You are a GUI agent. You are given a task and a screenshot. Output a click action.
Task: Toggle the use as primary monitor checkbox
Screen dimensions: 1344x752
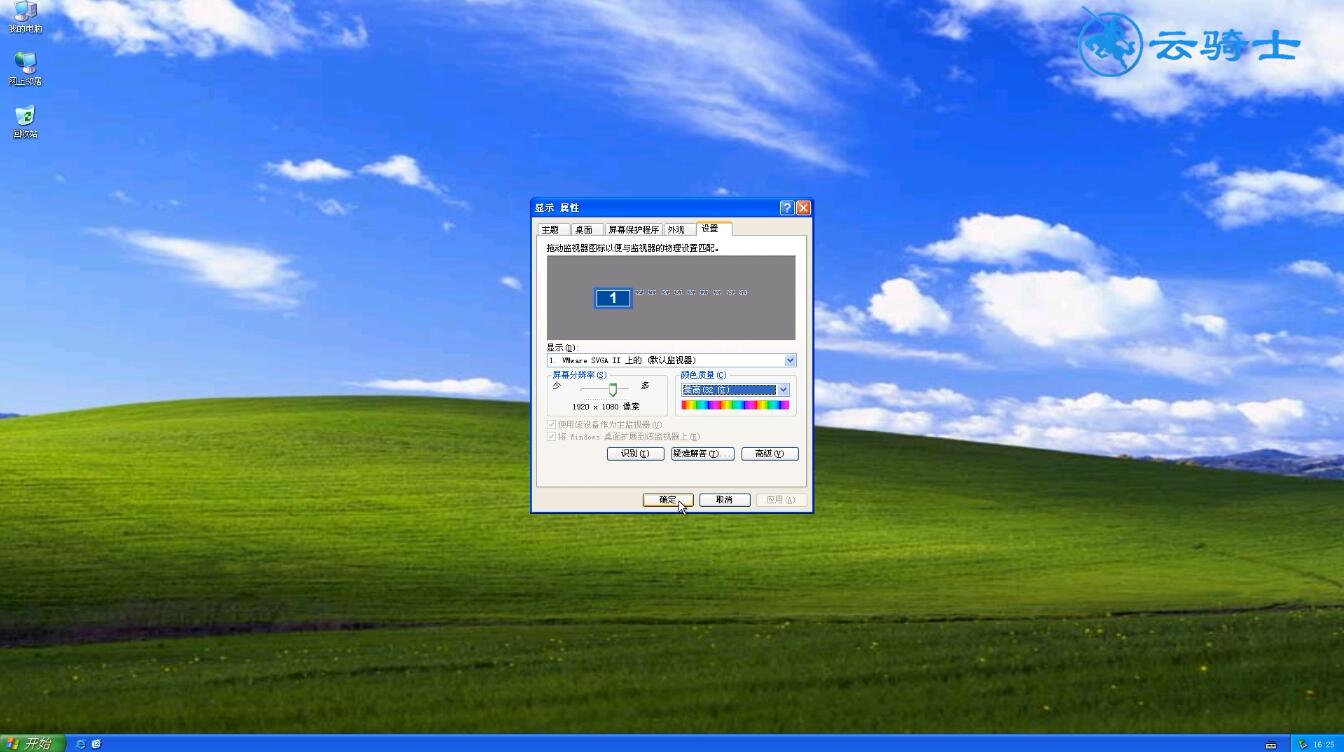pos(551,424)
